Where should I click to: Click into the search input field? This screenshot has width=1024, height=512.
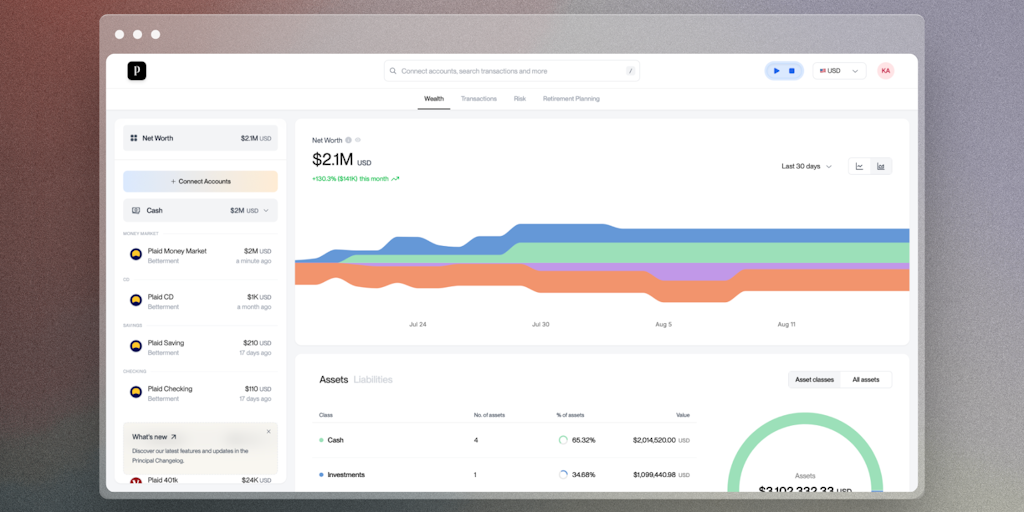pyautogui.click(x=512, y=71)
